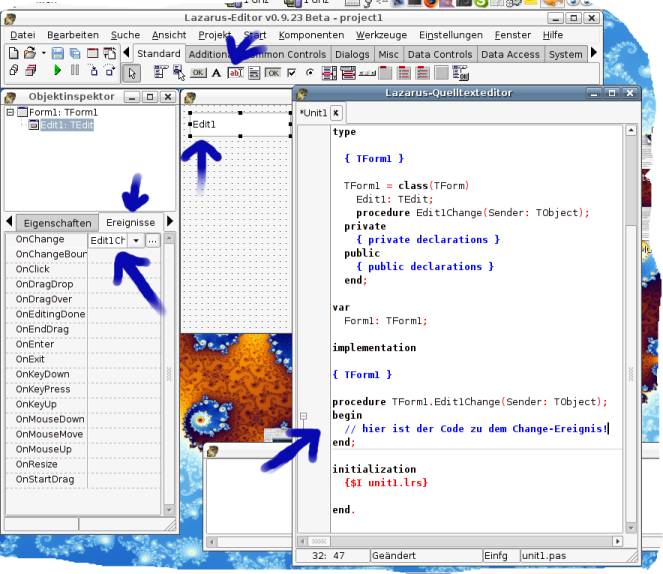
Task: Pick the TToggleBox component icon
Action: (273, 73)
